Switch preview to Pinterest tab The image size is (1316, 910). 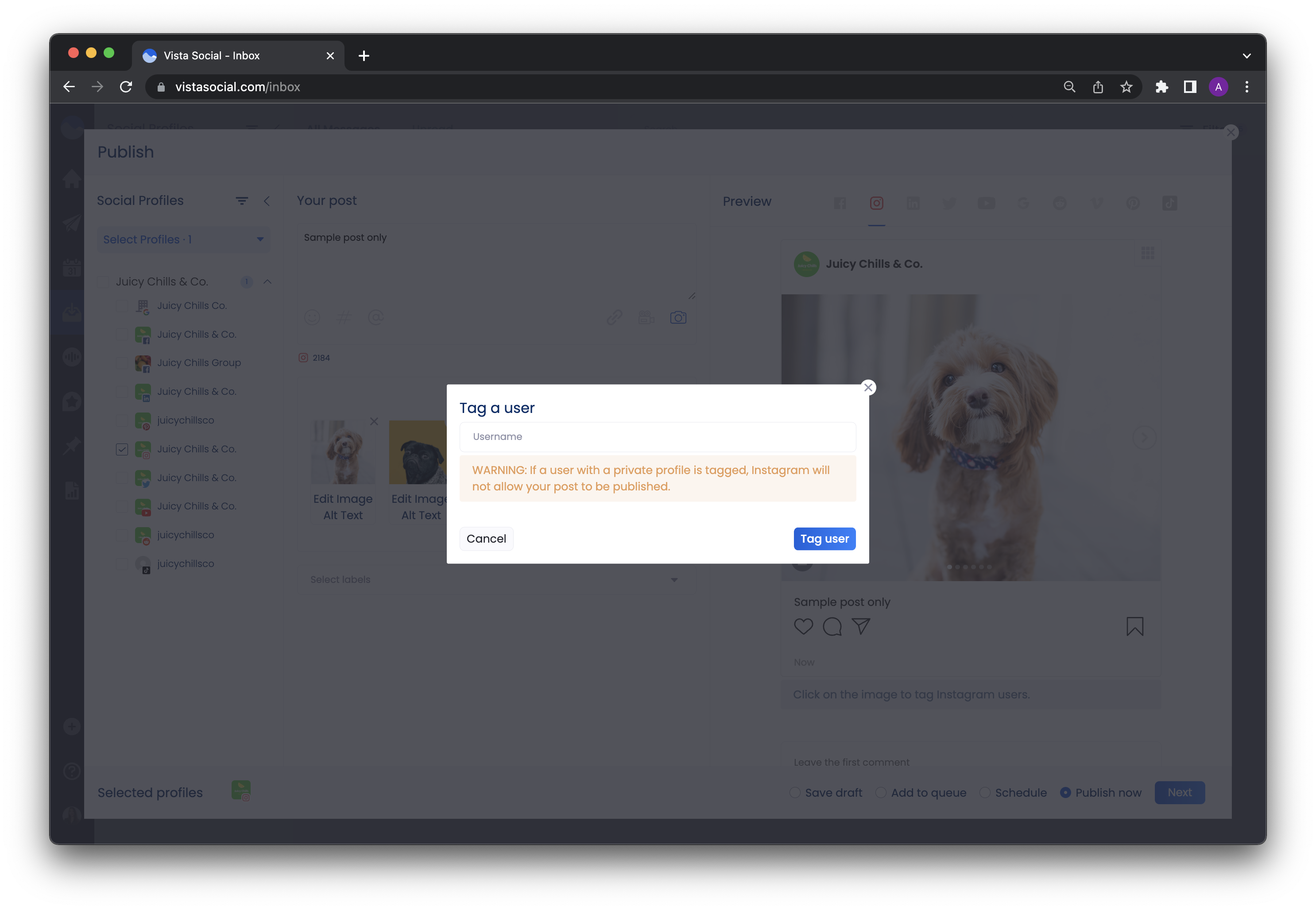tap(1133, 203)
